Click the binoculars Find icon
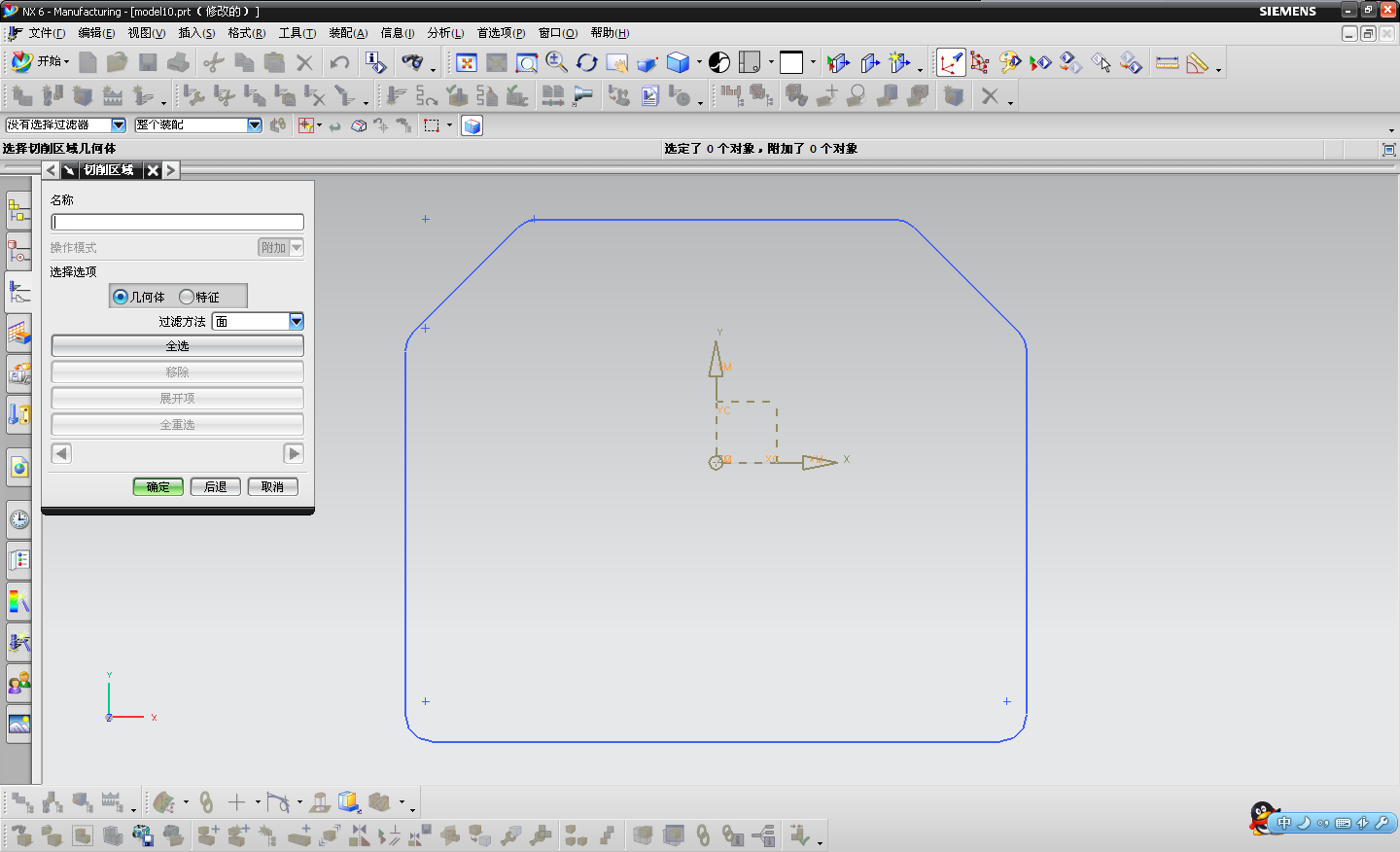 point(413,63)
